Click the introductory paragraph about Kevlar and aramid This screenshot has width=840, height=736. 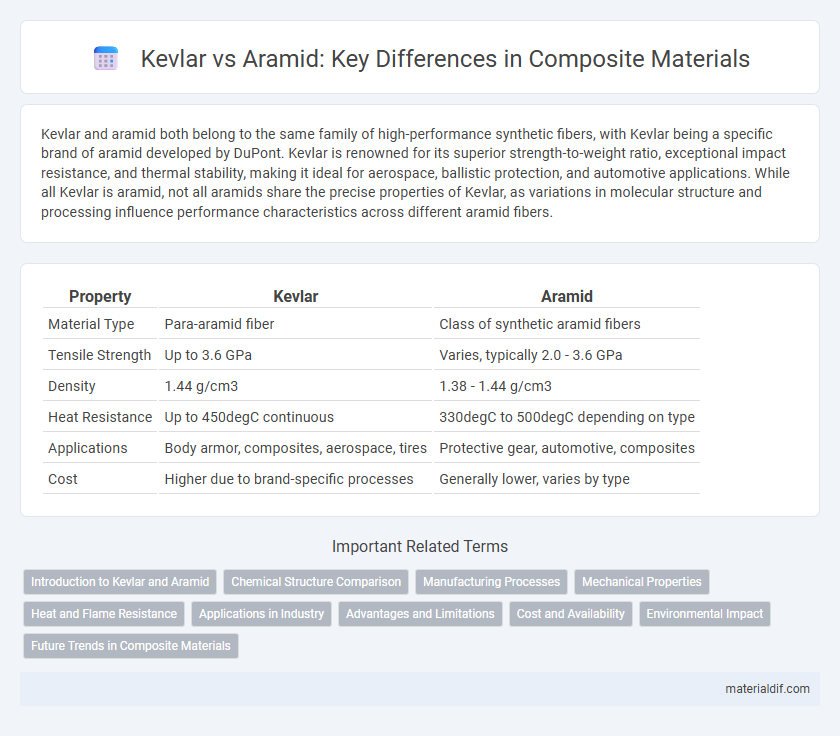coord(415,173)
